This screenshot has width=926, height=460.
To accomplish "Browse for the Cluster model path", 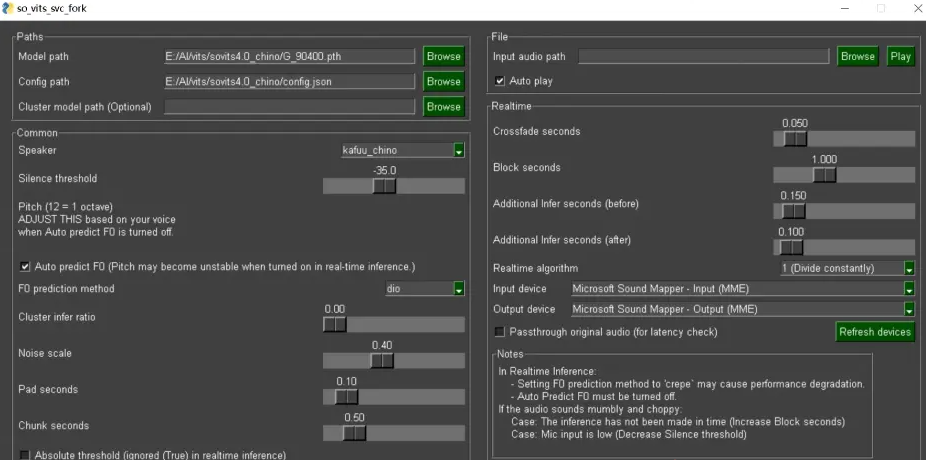I will tap(444, 107).
